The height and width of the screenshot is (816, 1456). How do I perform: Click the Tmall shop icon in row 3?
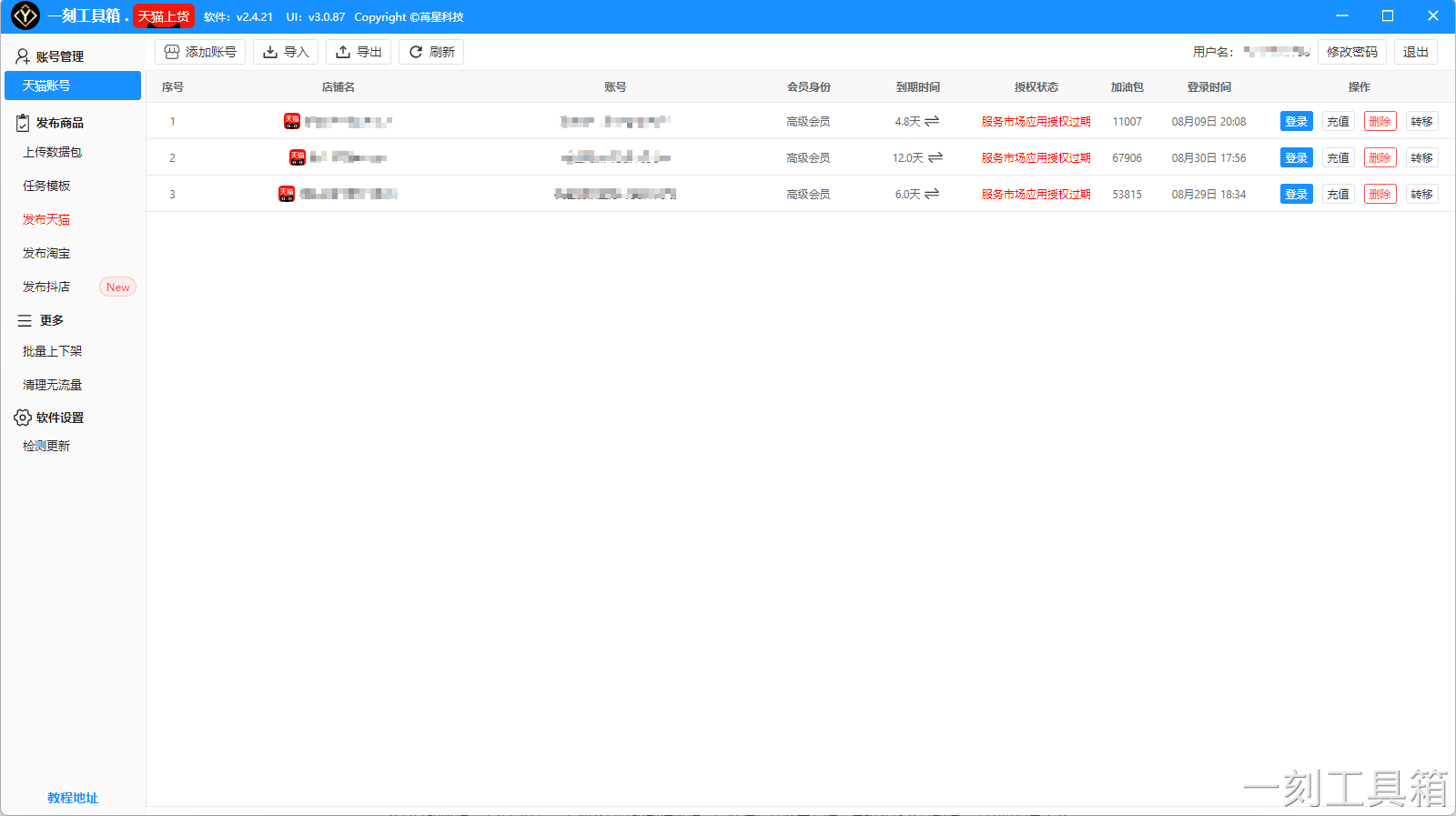pyautogui.click(x=287, y=194)
